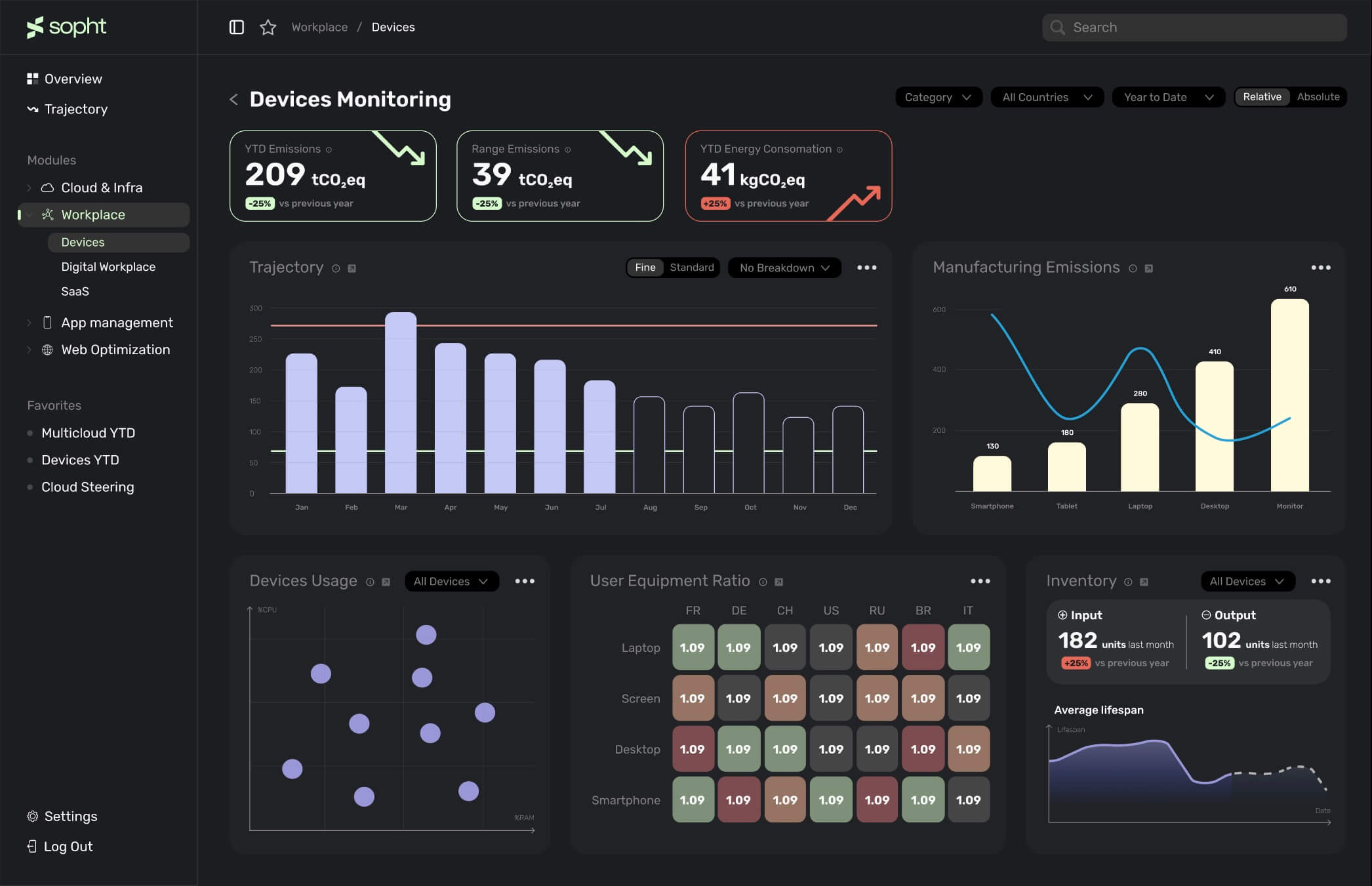
Task: Click the Monitor bar labeled 610
Action: (x=1290, y=395)
